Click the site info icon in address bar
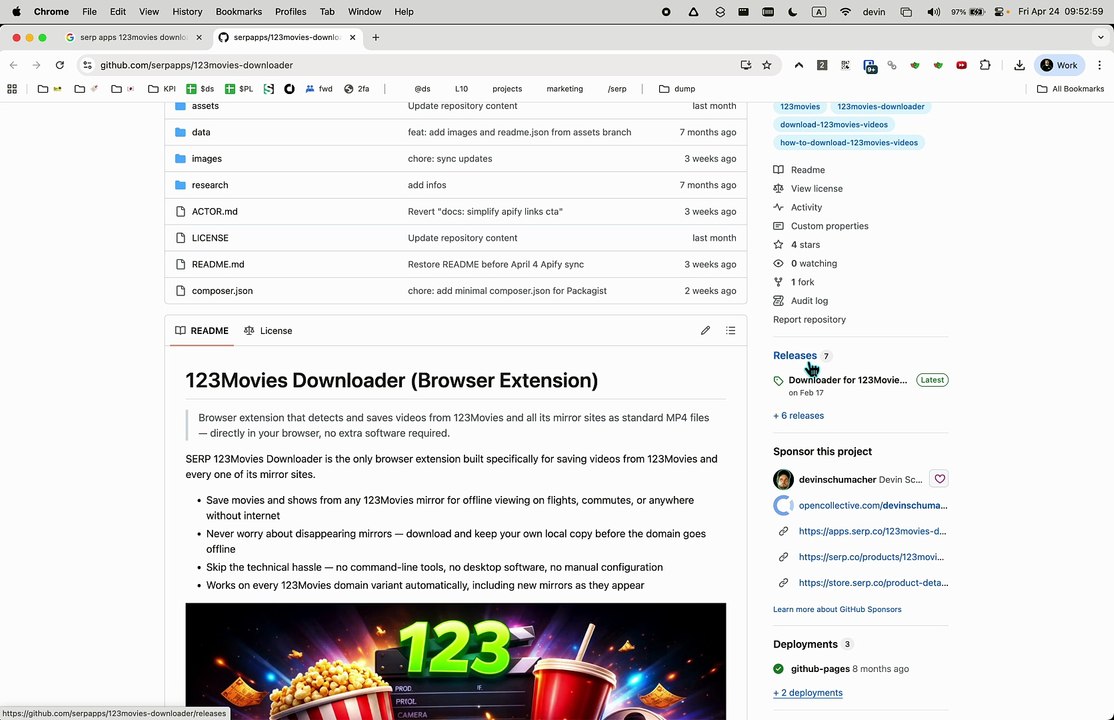 pyautogui.click(x=87, y=65)
